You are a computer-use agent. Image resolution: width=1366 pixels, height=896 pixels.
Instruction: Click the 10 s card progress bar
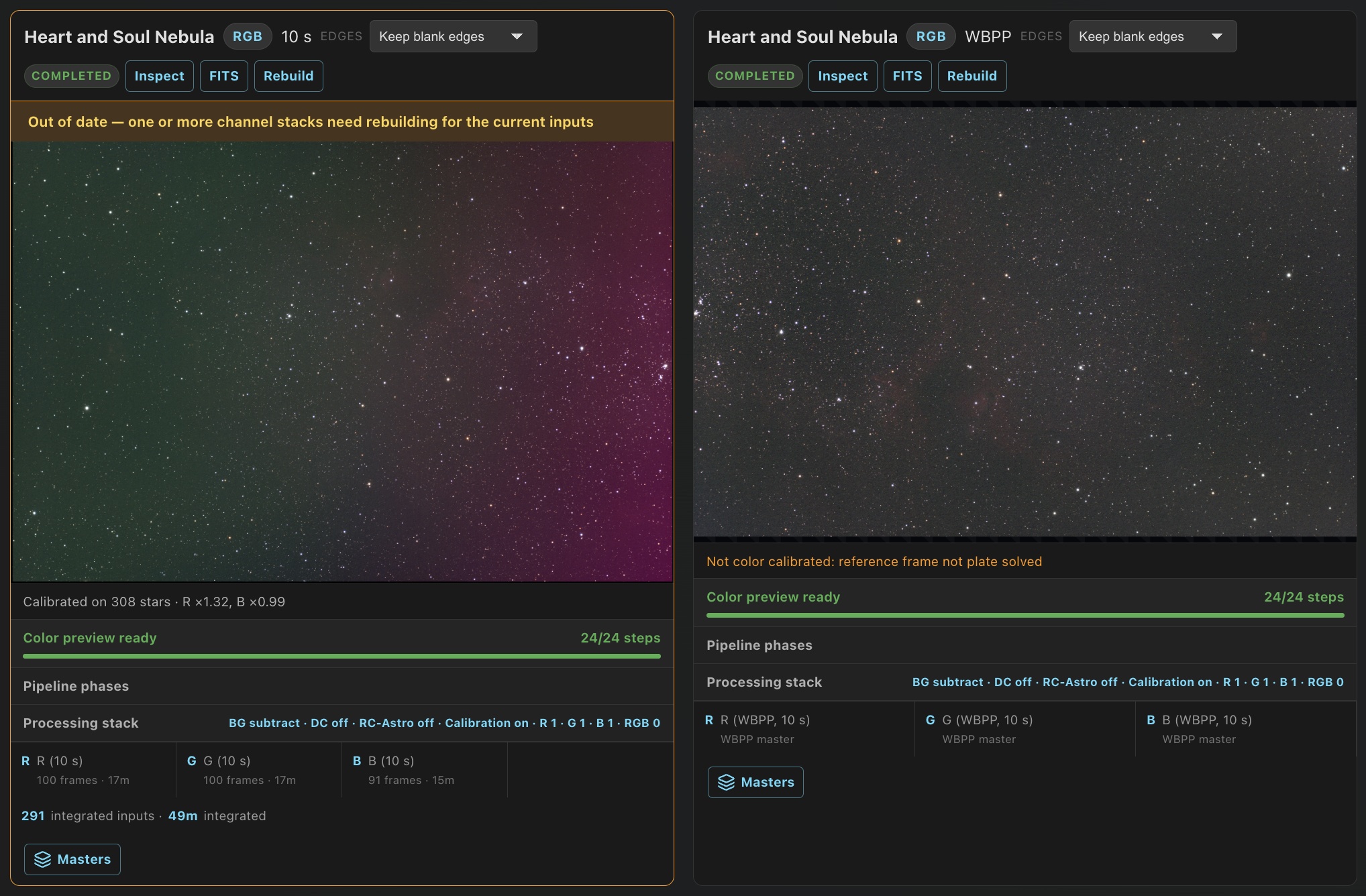342,656
